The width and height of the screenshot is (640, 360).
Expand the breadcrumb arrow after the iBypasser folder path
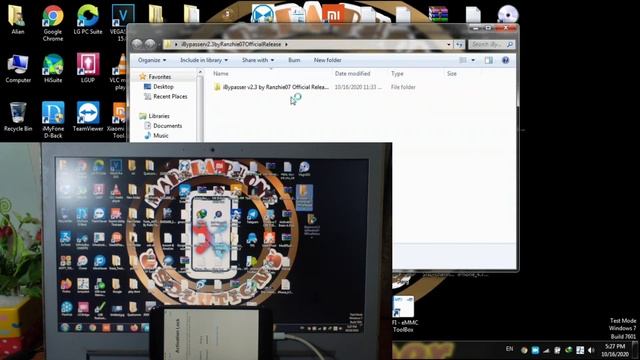287,44
